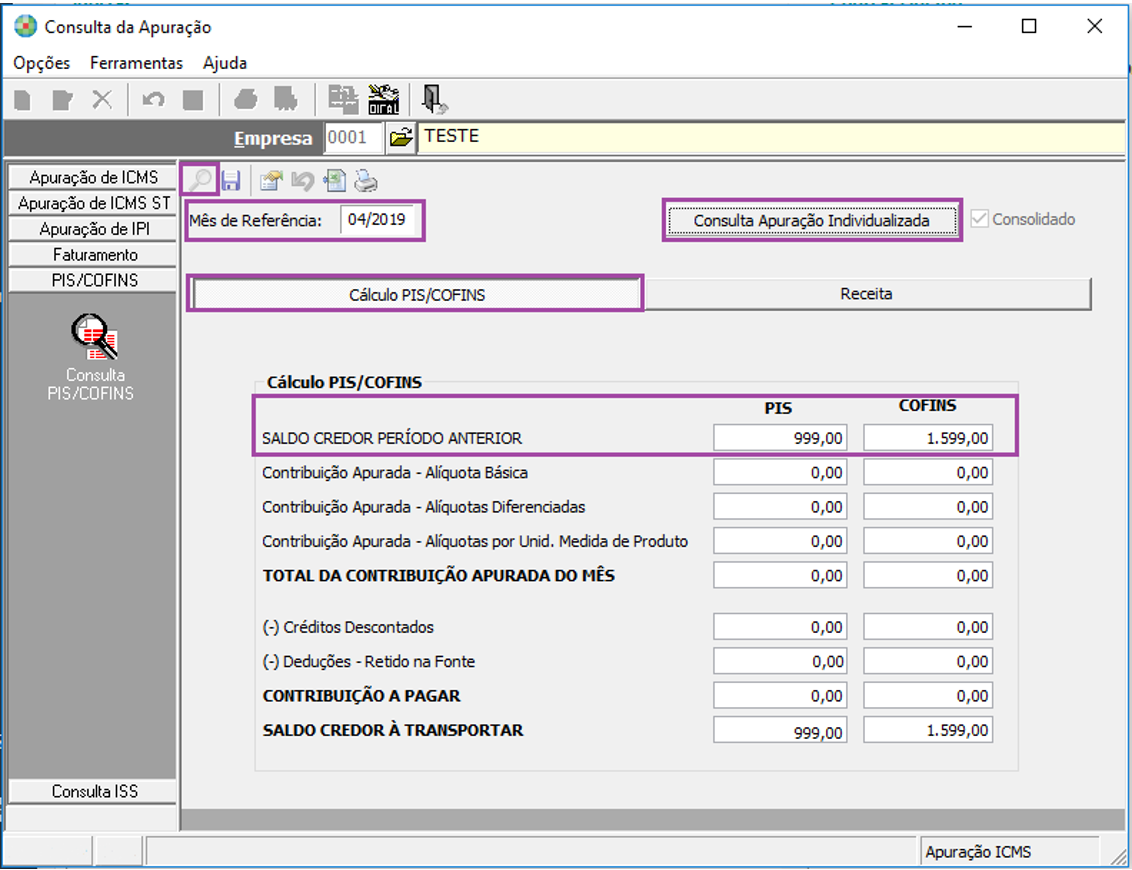Open the Ferramentas menu
This screenshot has width=1132, height=870.
[136, 62]
